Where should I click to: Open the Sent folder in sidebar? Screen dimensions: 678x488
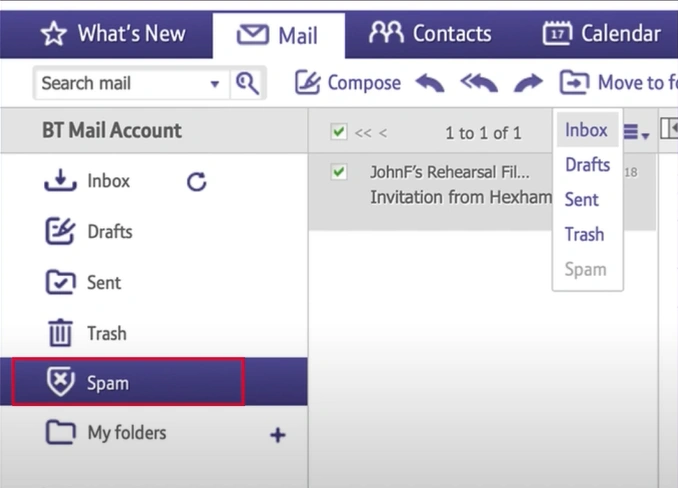[104, 283]
